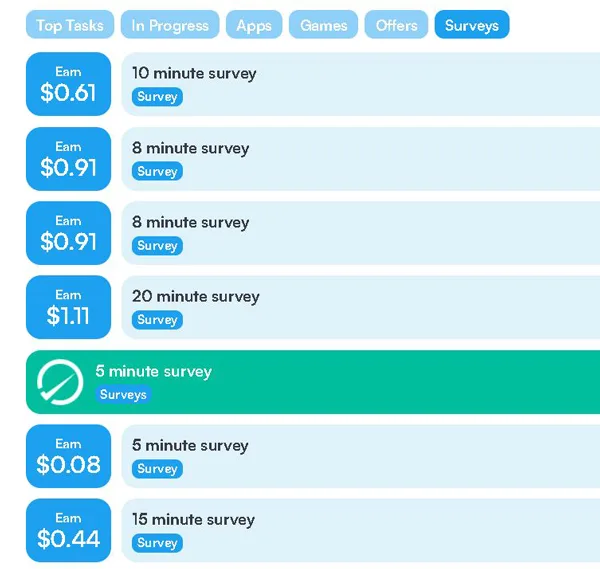Screen dimensions: 600x569
Task: Select the Apps tab
Action: click(x=254, y=25)
